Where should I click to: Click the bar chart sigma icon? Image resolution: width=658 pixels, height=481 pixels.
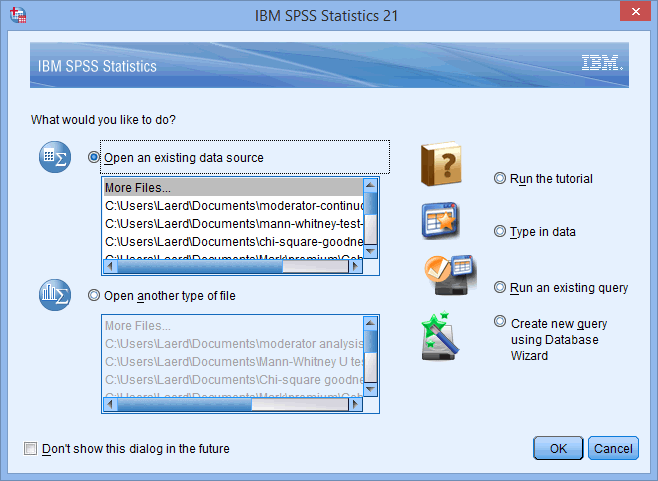tap(55, 295)
